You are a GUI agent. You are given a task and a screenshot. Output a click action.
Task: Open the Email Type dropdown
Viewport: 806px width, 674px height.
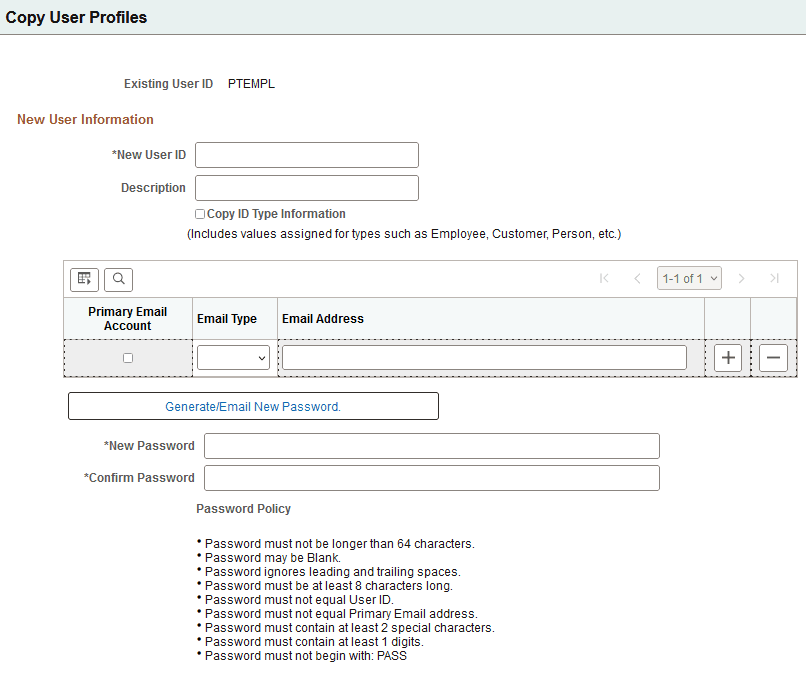(233, 357)
